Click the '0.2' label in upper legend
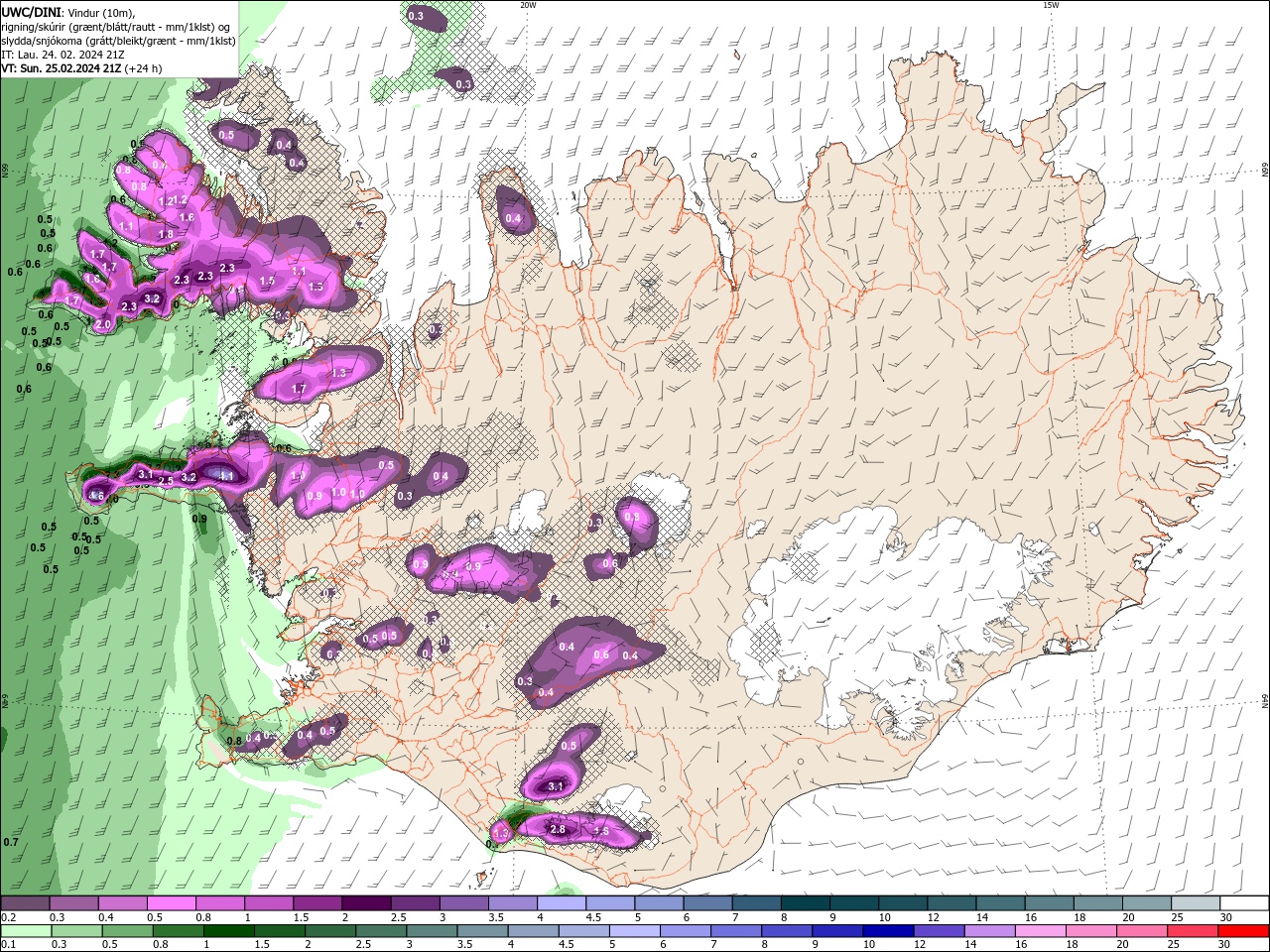1270x952 pixels. click(8, 917)
